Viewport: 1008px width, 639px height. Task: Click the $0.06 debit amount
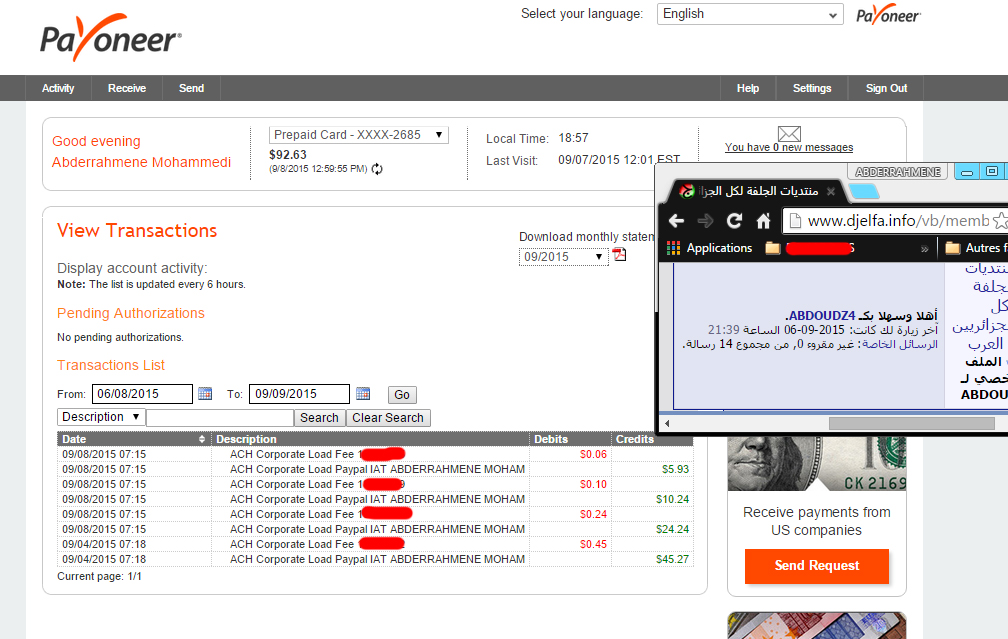click(x=593, y=454)
